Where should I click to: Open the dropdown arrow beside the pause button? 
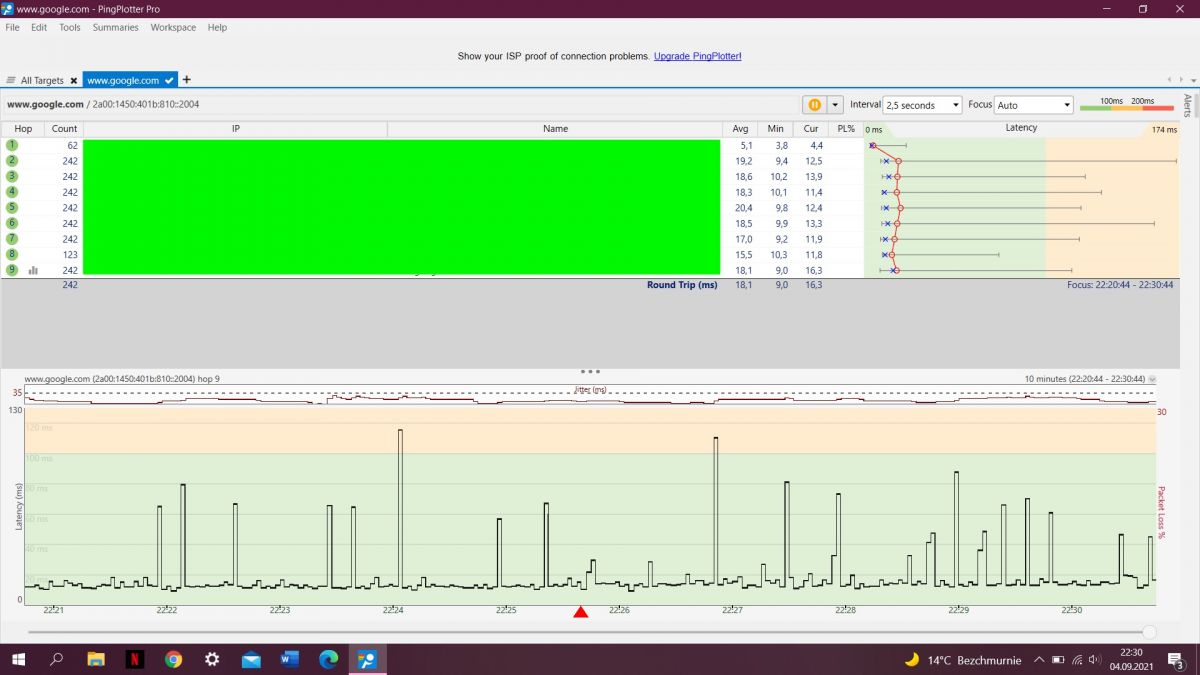[835, 105]
